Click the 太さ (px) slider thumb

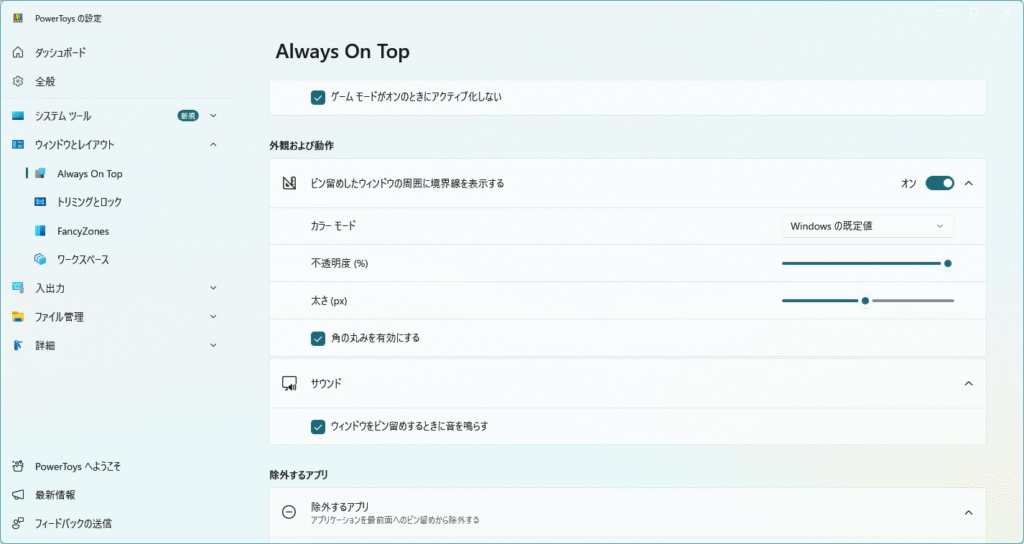[865, 301]
